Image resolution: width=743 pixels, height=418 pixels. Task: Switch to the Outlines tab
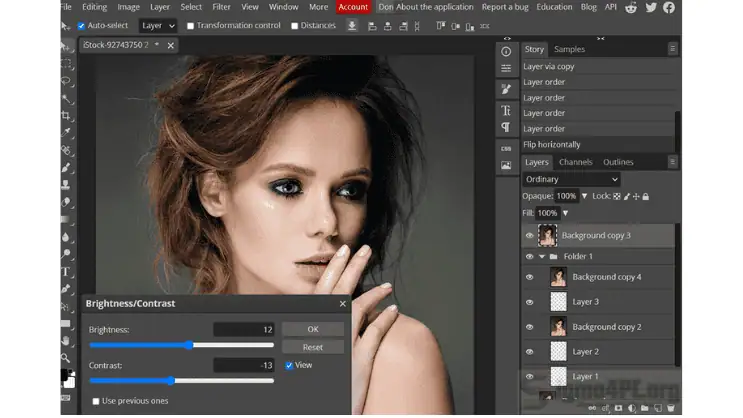pyautogui.click(x=618, y=162)
